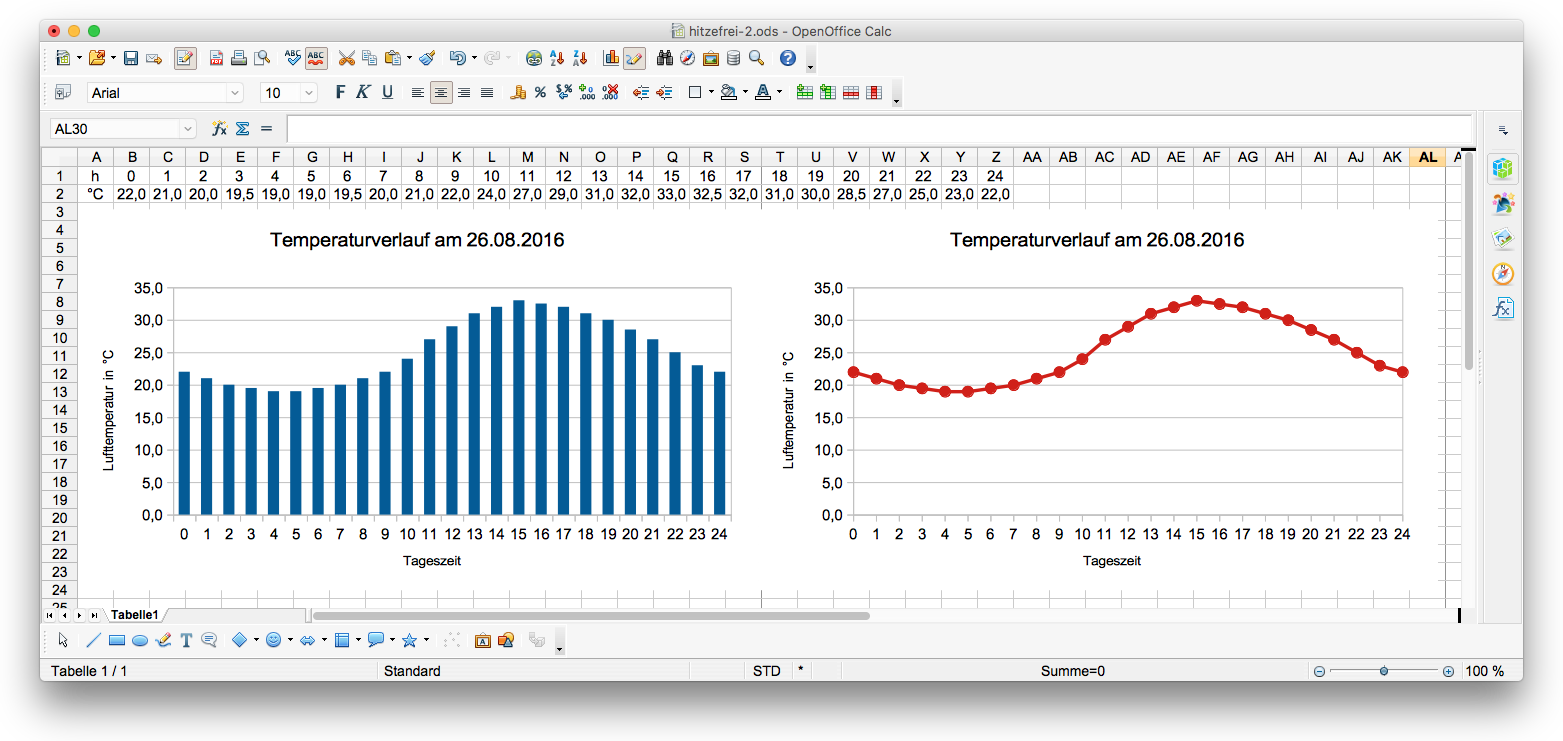Enable justified text alignment
Image resolution: width=1563 pixels, height=741 pixels.
(487, 93)
